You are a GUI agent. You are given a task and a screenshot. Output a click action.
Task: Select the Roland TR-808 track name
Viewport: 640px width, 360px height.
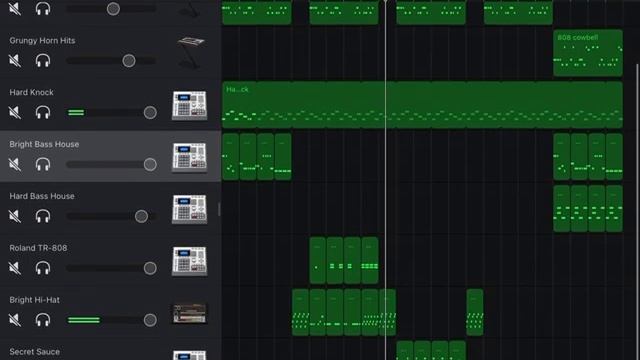(38, 248)
